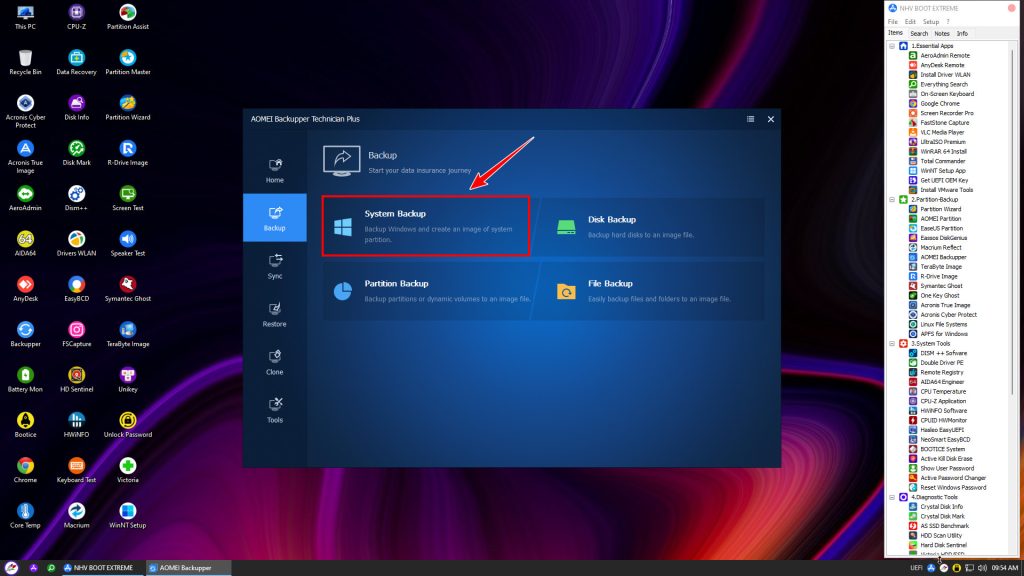Select Reset Windows Password in the tree
The image size is (1024, 576).
pos(953,488)
